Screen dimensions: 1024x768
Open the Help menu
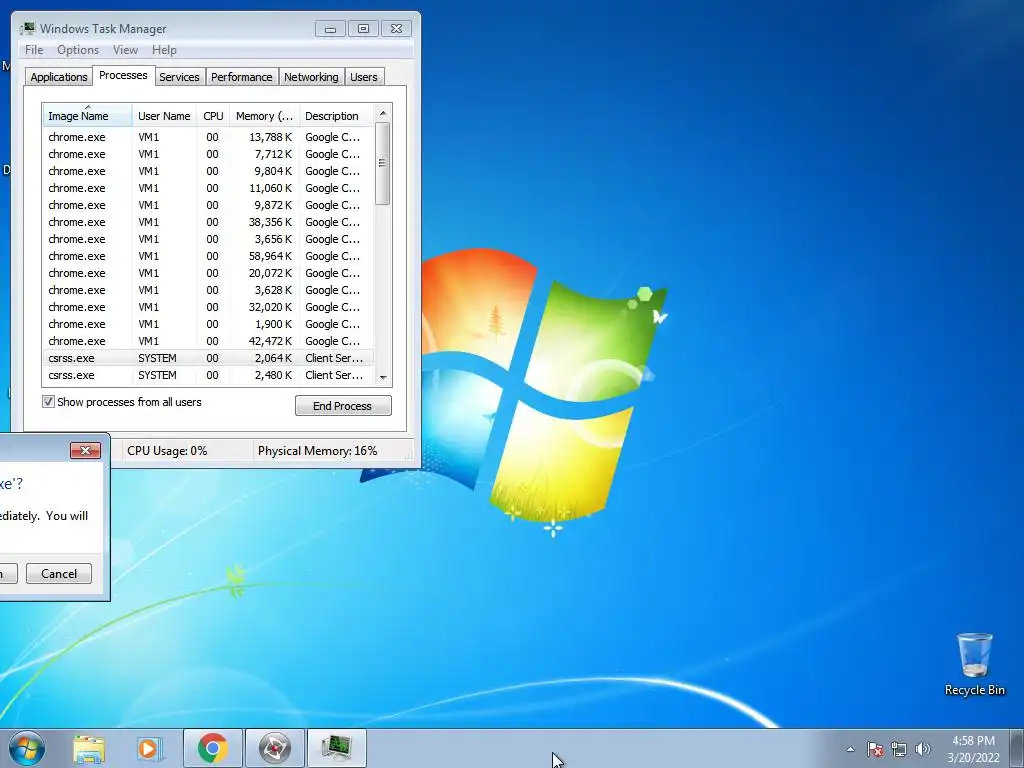(x=164, y=50)
